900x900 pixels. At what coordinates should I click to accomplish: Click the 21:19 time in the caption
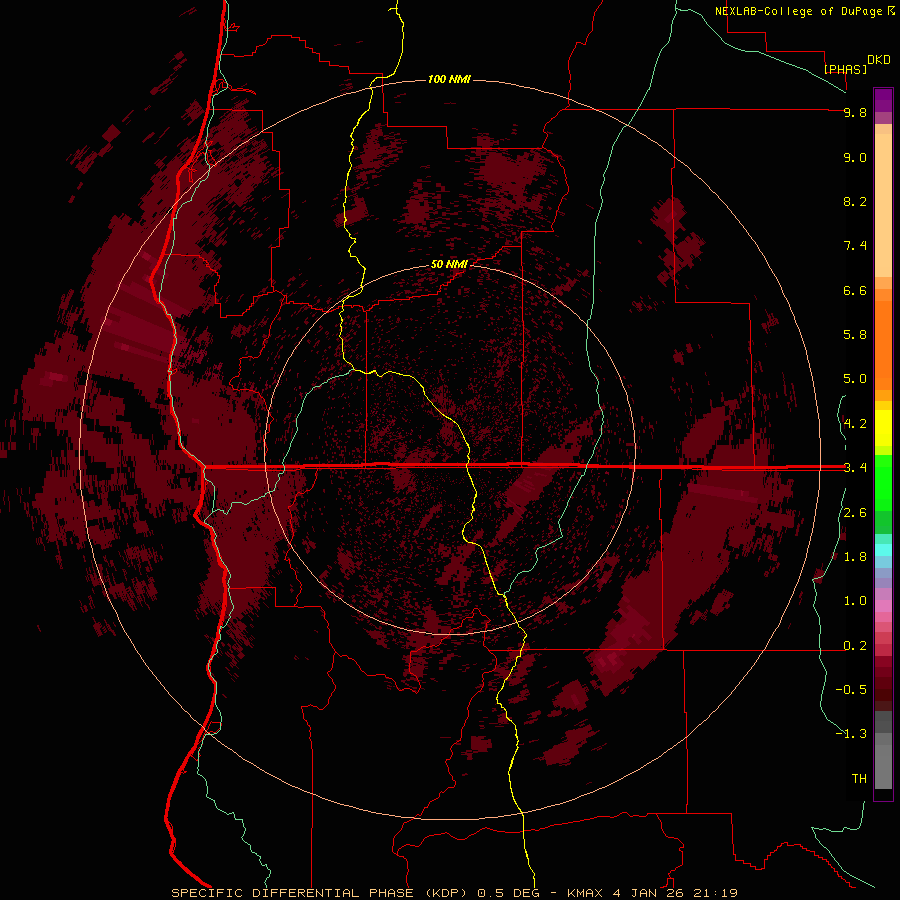point(718,893)
